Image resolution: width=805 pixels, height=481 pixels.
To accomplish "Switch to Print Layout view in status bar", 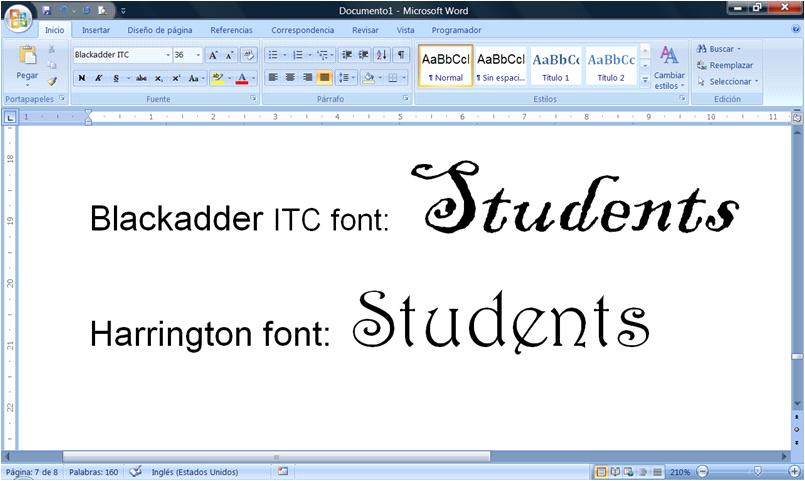I will 601,472.
